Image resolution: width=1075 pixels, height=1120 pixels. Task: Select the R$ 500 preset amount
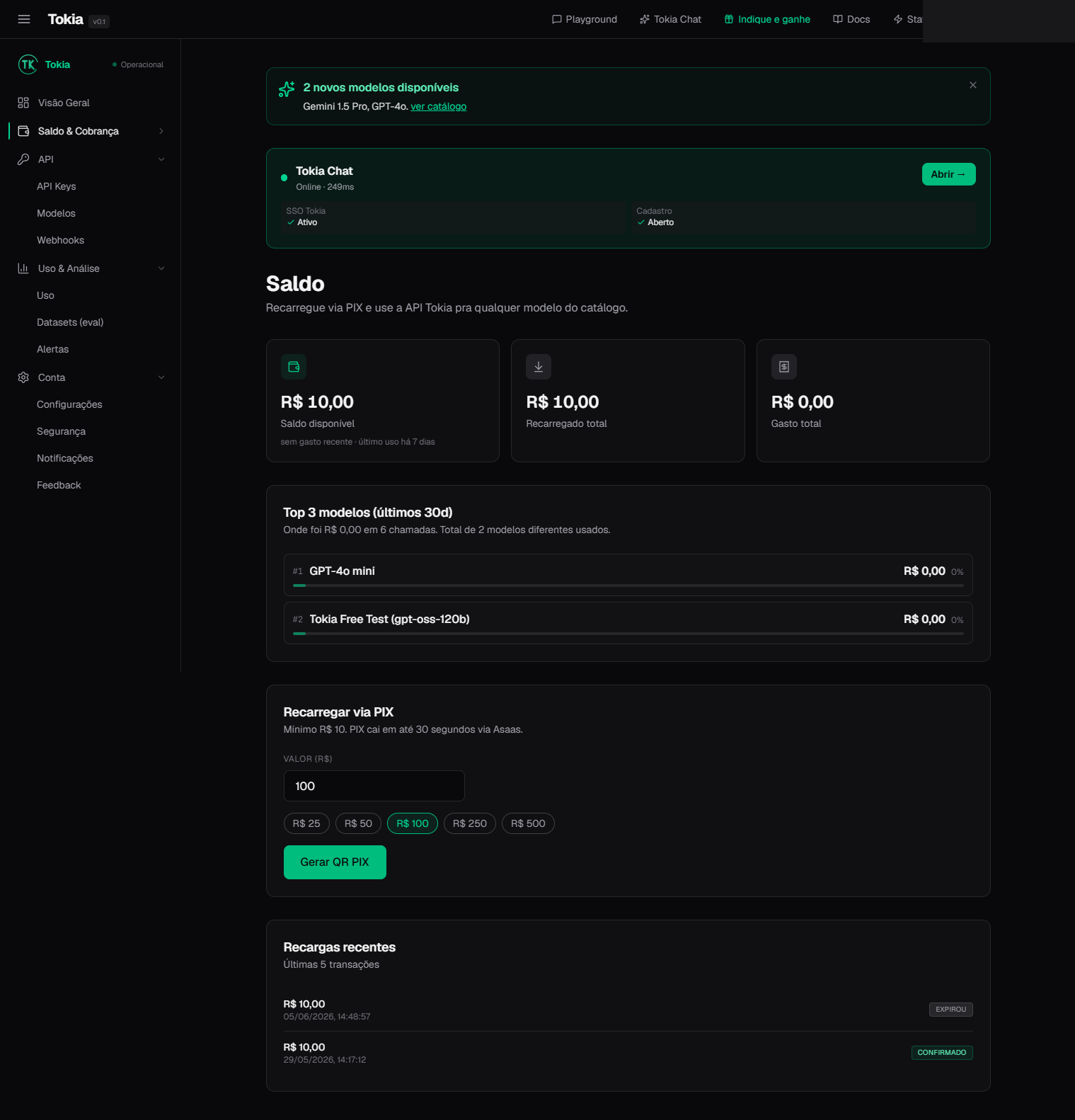528,823
